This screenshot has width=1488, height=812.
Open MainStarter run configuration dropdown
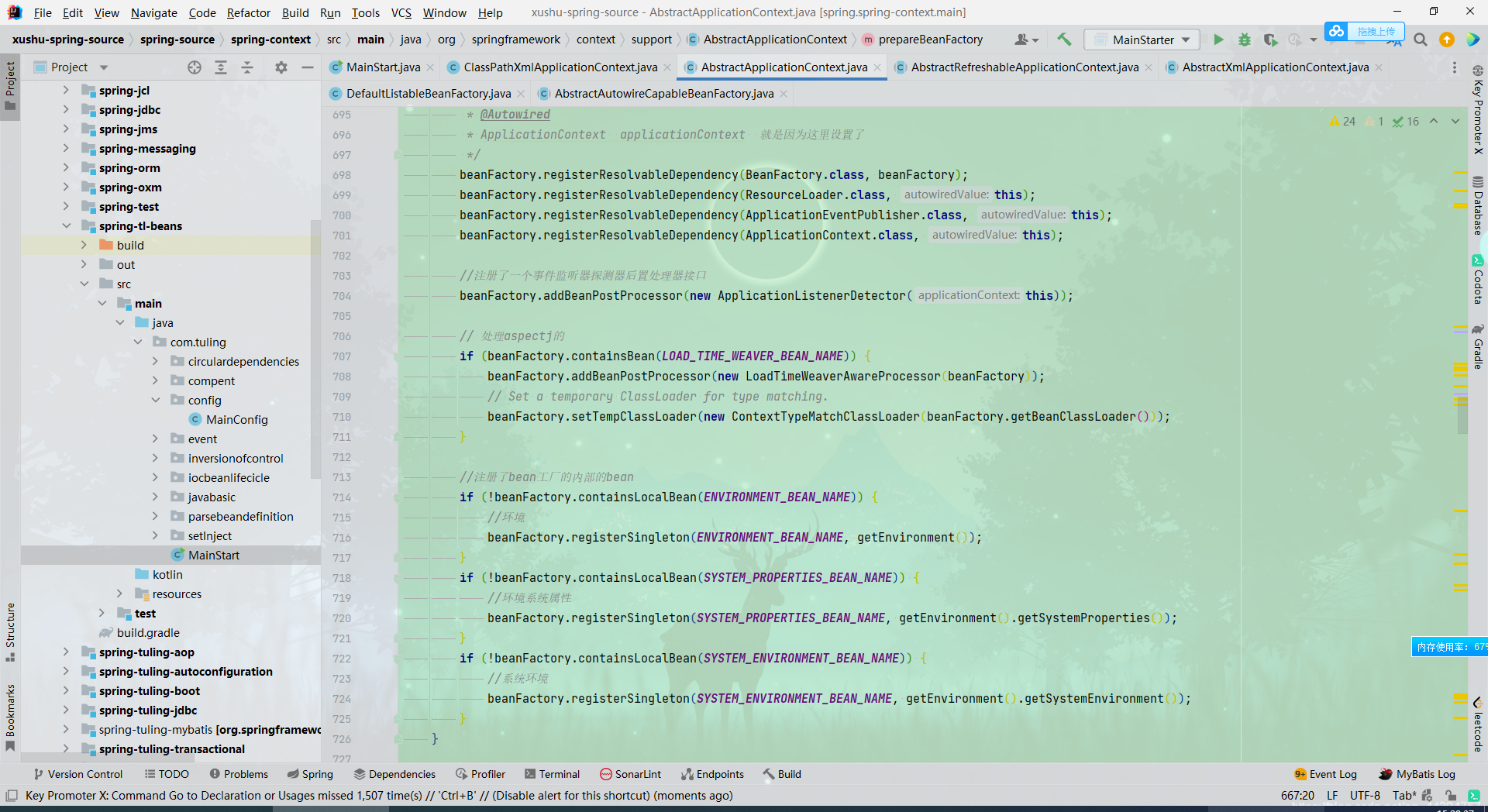[x=1142, y=40]
